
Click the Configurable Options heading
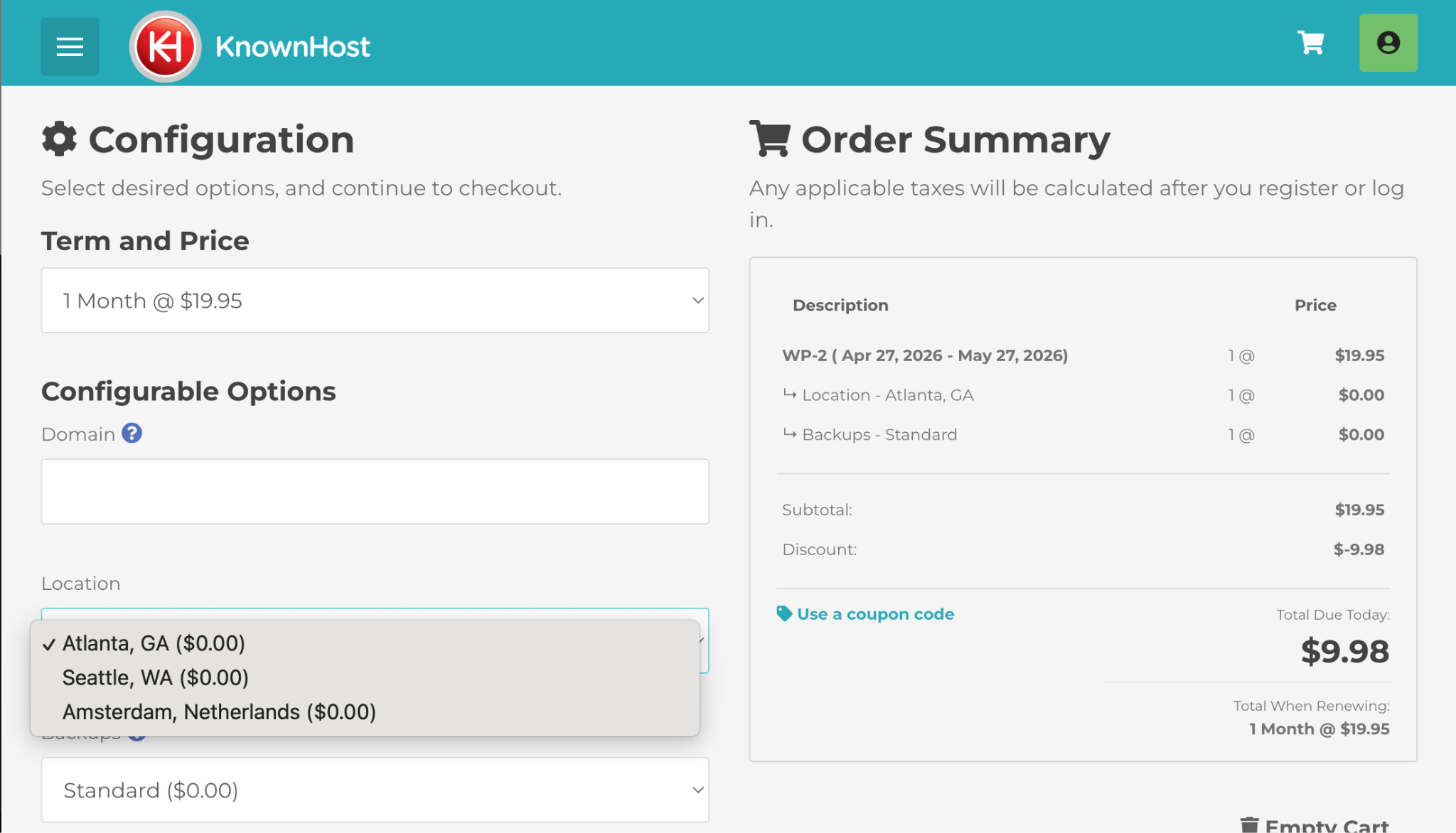pyautogui.click(x=188, y=392)
